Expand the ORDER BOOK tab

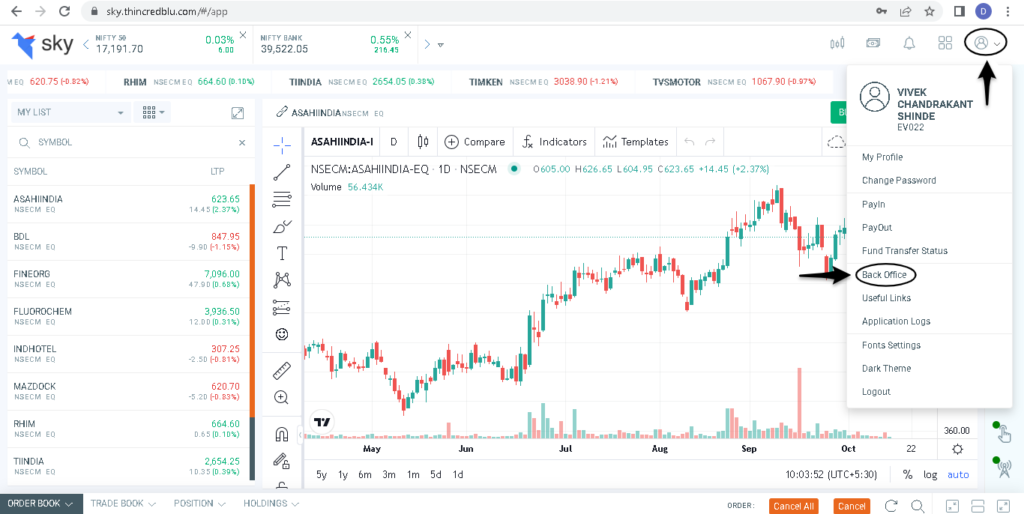[x=40, y=504]
